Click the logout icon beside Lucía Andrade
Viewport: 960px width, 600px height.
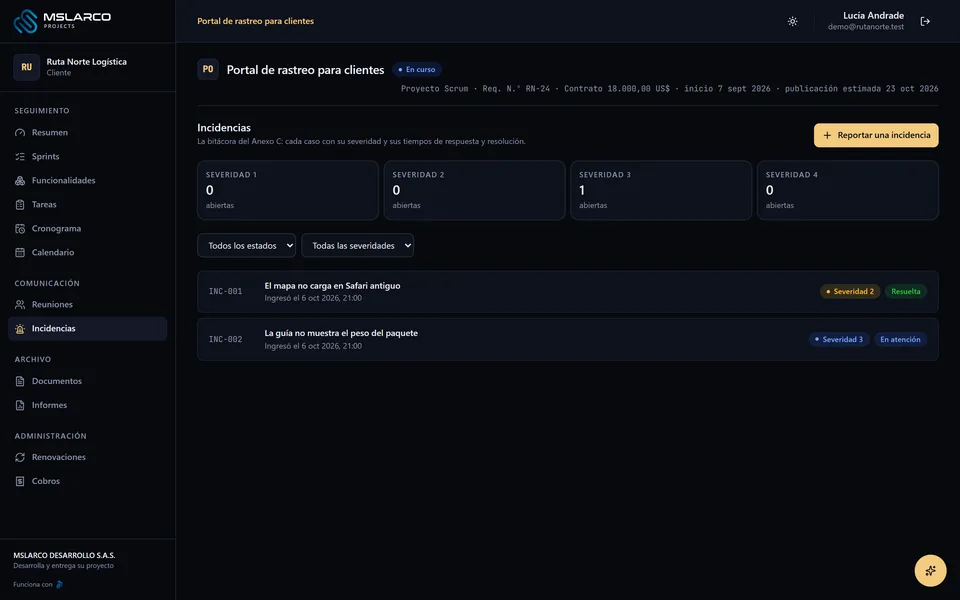coord(925,21)
